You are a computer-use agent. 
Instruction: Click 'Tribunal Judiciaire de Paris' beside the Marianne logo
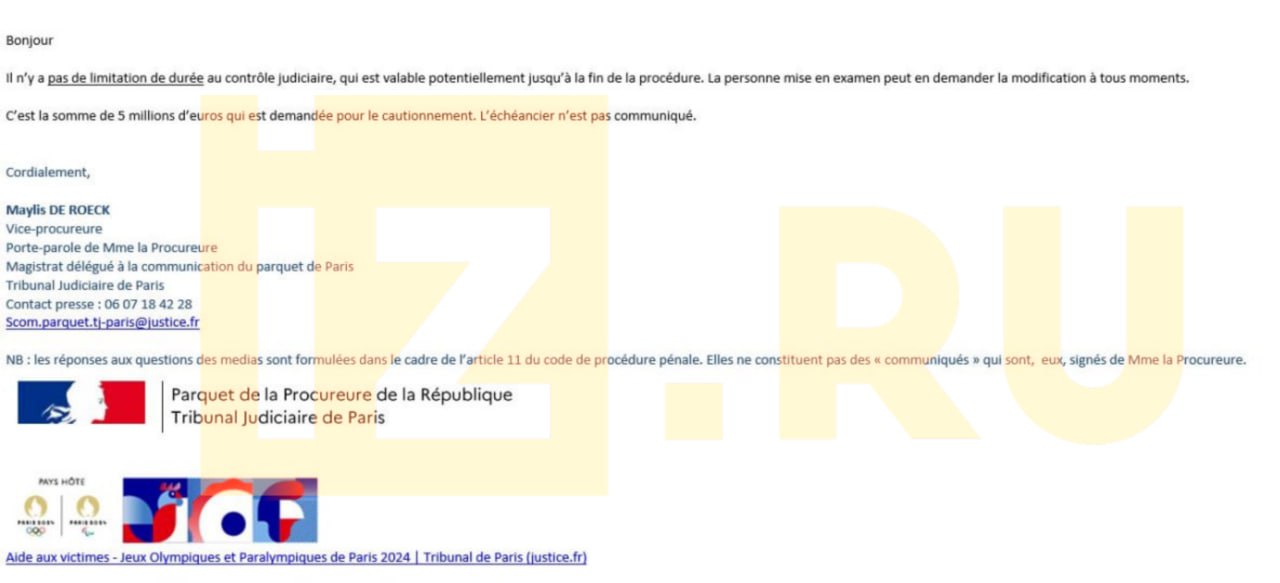277,417
